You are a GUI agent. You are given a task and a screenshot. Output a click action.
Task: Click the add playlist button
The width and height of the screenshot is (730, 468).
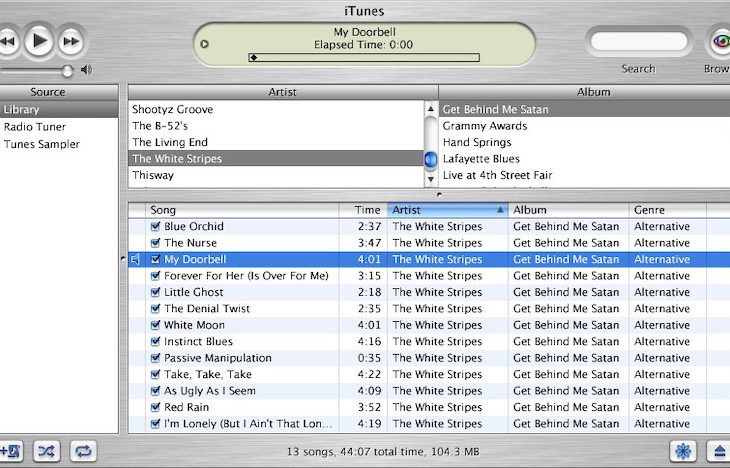click(10, 451)
